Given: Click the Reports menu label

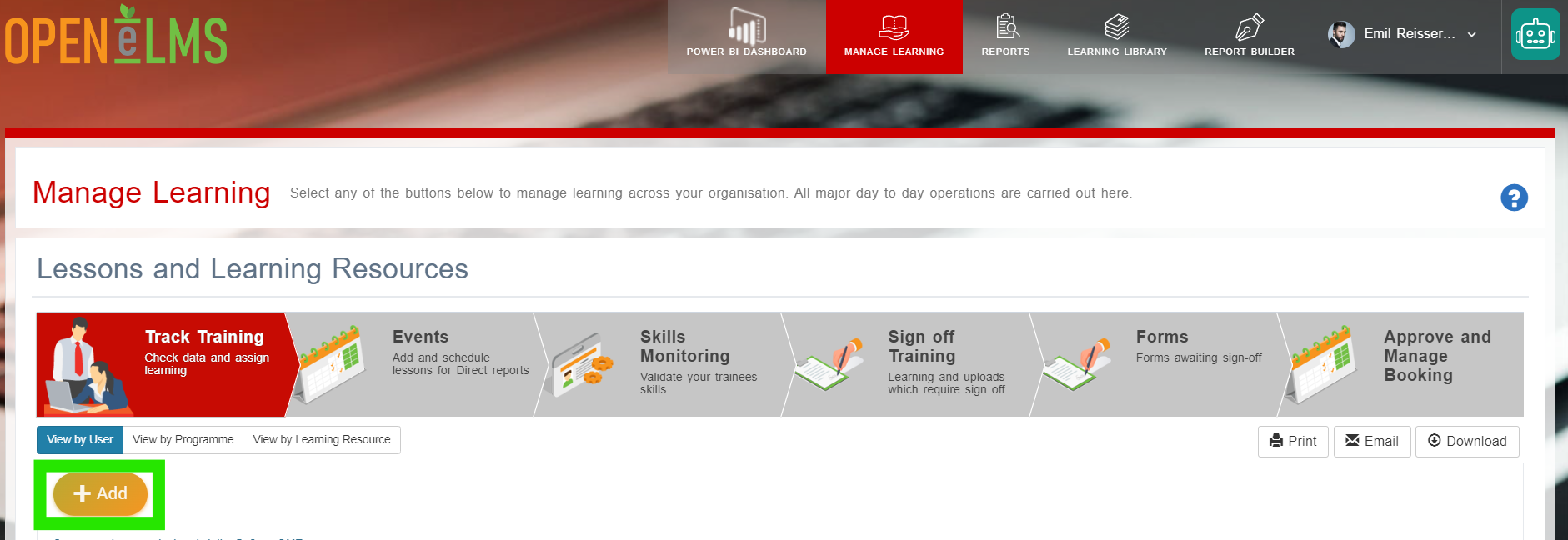Looking at the screenshot, I should click(x=1006, y=52).
